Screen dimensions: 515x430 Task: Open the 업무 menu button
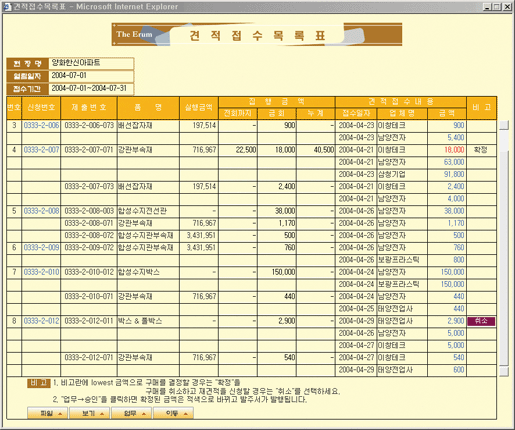132,414
